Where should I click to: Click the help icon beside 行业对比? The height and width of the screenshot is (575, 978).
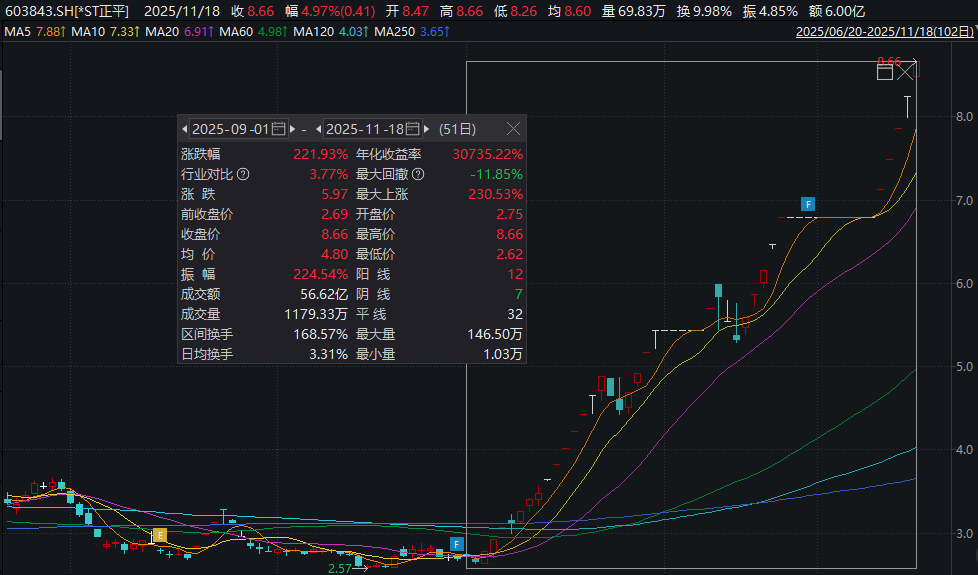click(x=243, y=175)
